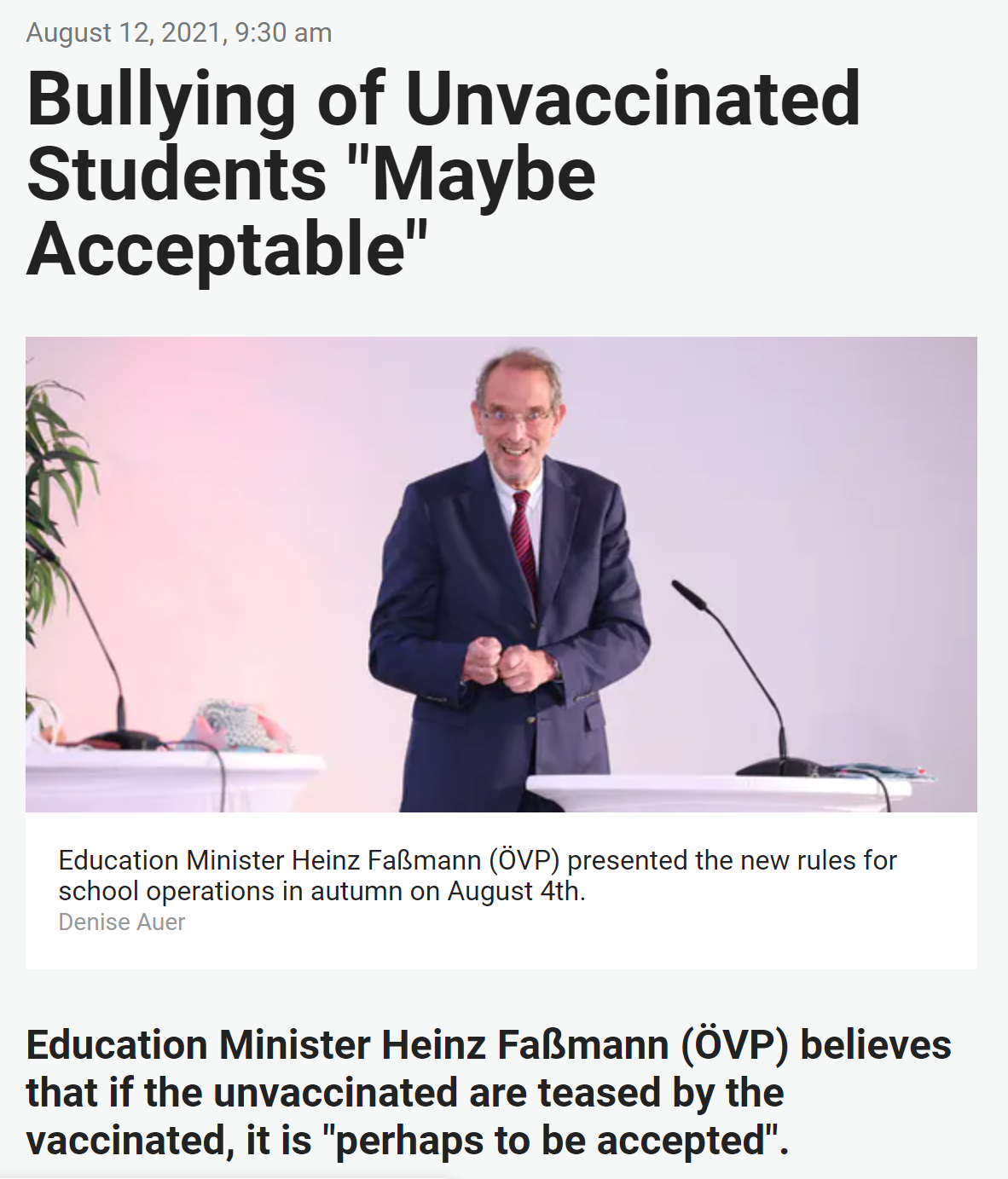Click the publication date August 12, 2021

click(x=125, y=32)
